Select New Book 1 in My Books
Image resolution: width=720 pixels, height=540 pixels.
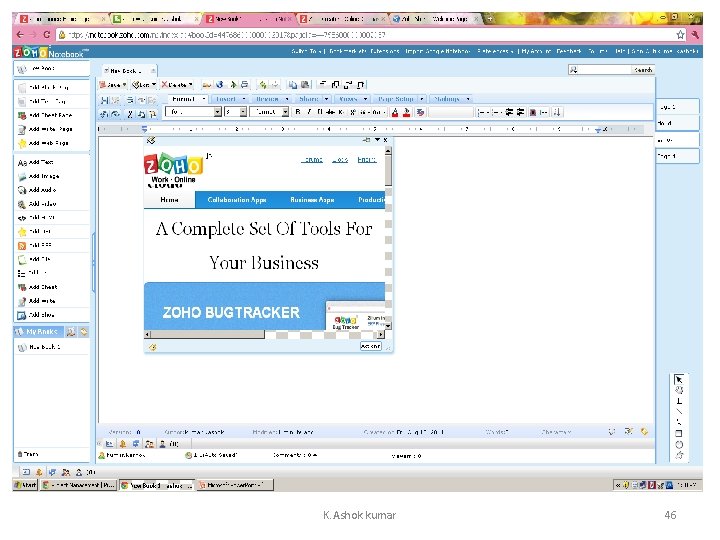click(x=44, y=347)
